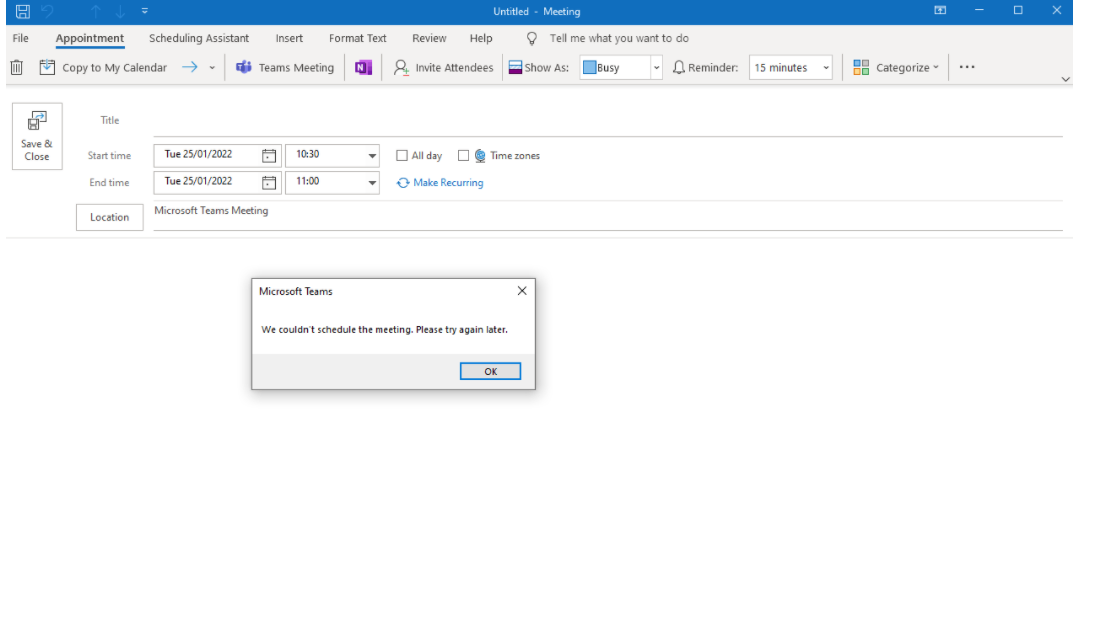
Task: Click the Make Recurring link
Action: 440,182
